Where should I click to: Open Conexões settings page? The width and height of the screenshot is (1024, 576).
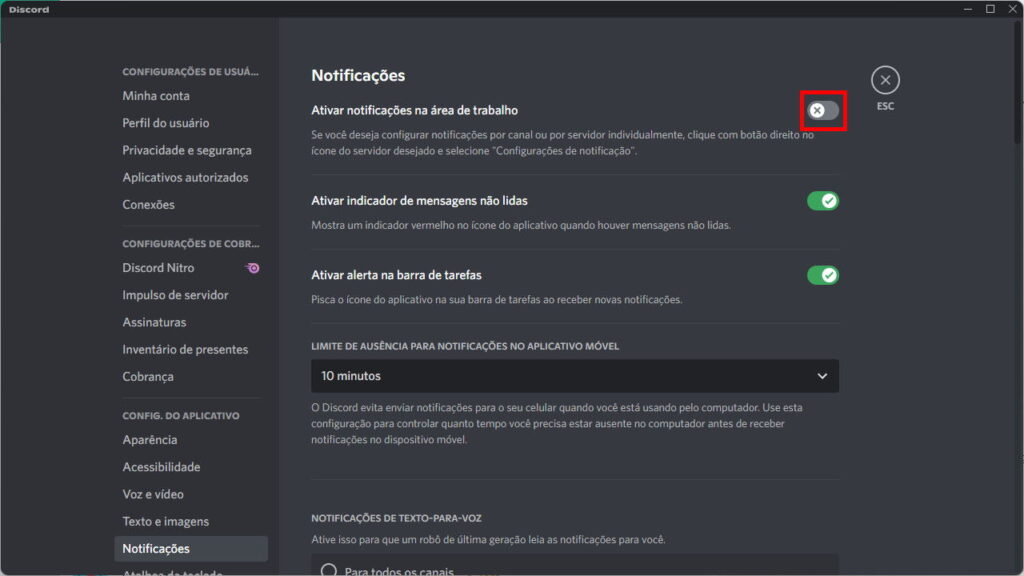click(x=148, y=204)
